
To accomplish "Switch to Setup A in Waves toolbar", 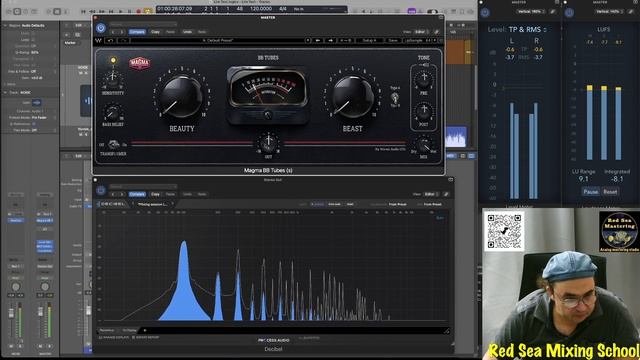I will [369, 41].
